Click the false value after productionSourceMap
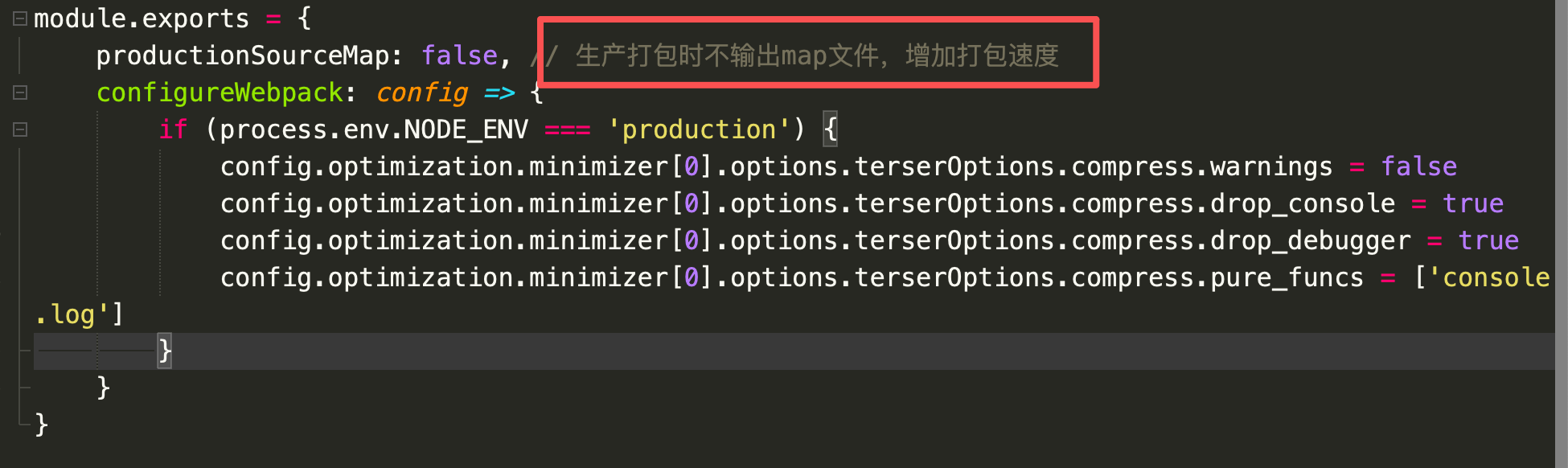This screenshot has height=468, width=1568. coord(459,55)
